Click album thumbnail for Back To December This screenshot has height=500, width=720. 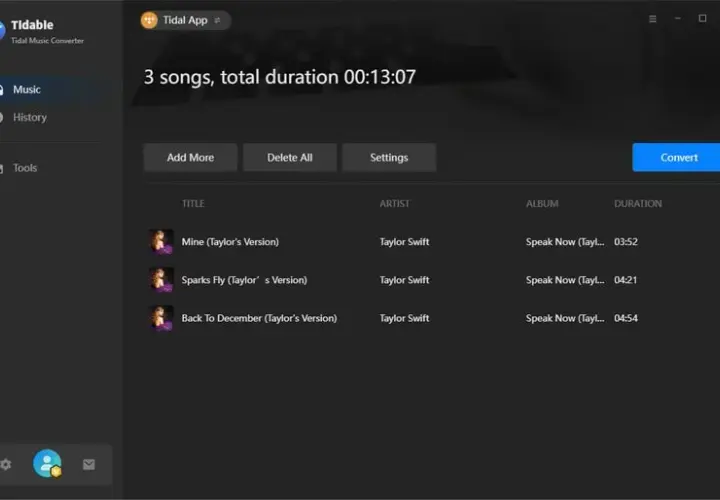click(x=161, y=318)
